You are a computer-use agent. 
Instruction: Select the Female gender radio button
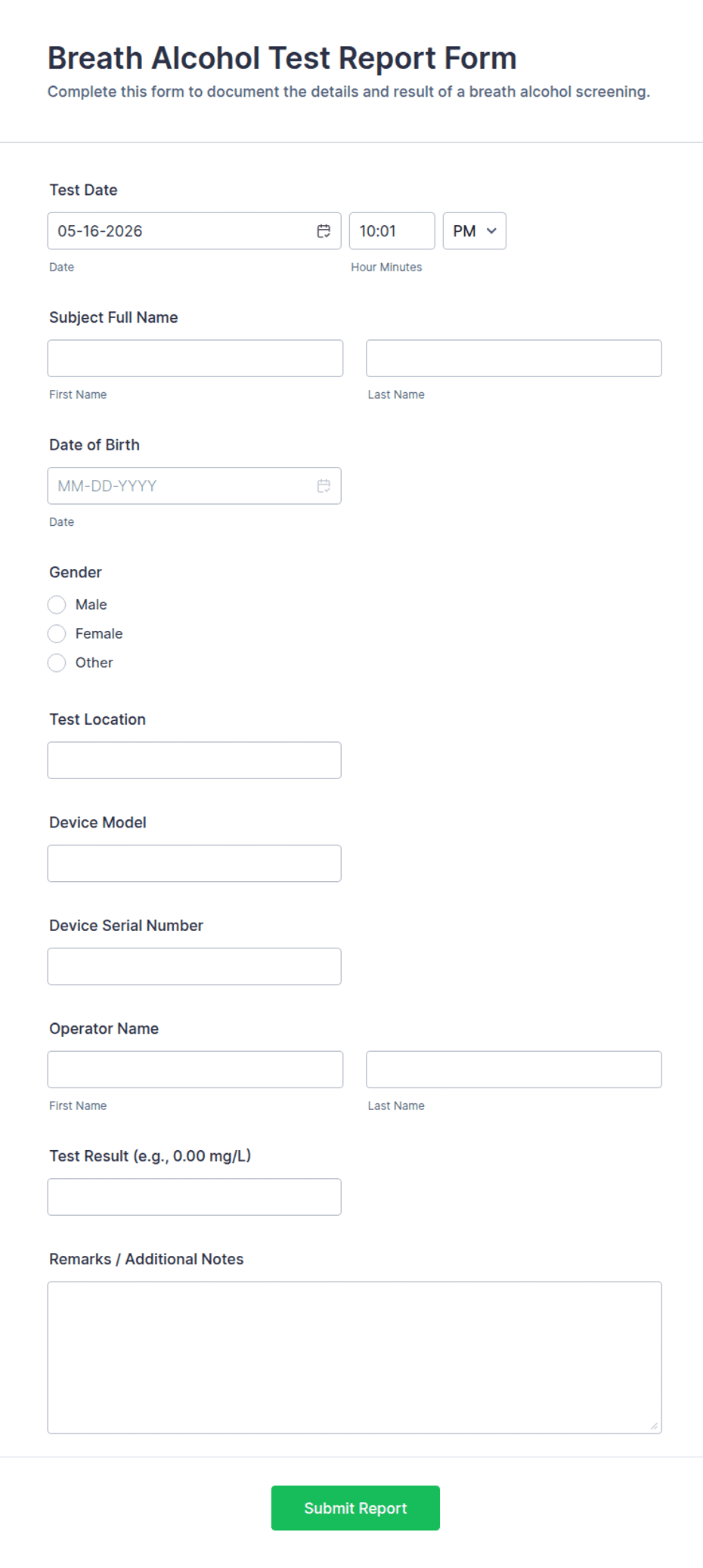(x=57, y=633)
